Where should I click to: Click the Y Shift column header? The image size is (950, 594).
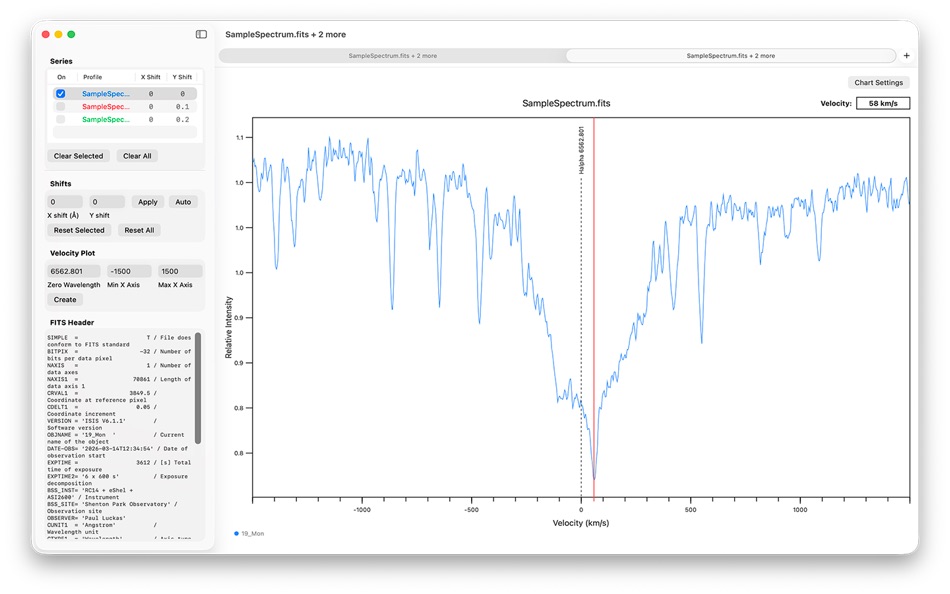pyautogui.click(x=182, y=77)
